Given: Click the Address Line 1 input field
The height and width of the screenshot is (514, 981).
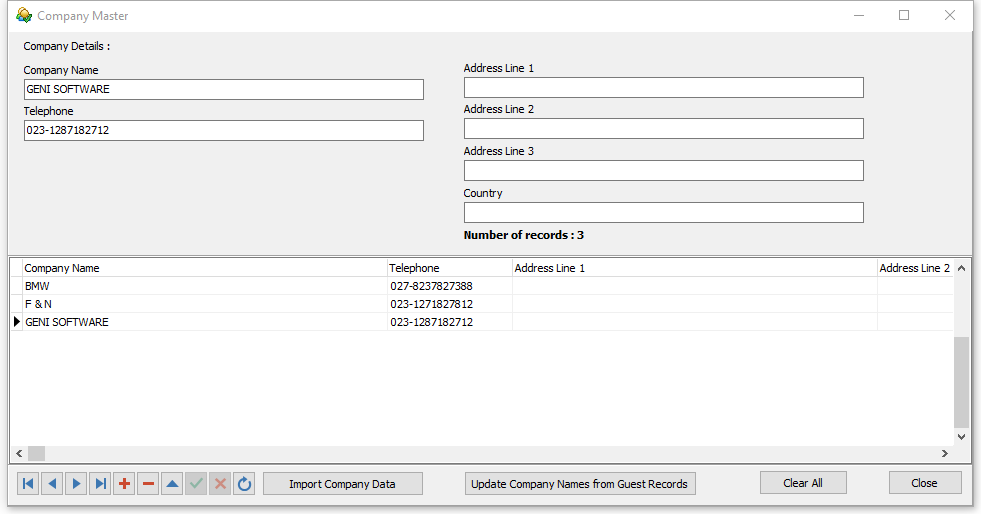Looking at the screenshot, I should [x=663, y=88].
